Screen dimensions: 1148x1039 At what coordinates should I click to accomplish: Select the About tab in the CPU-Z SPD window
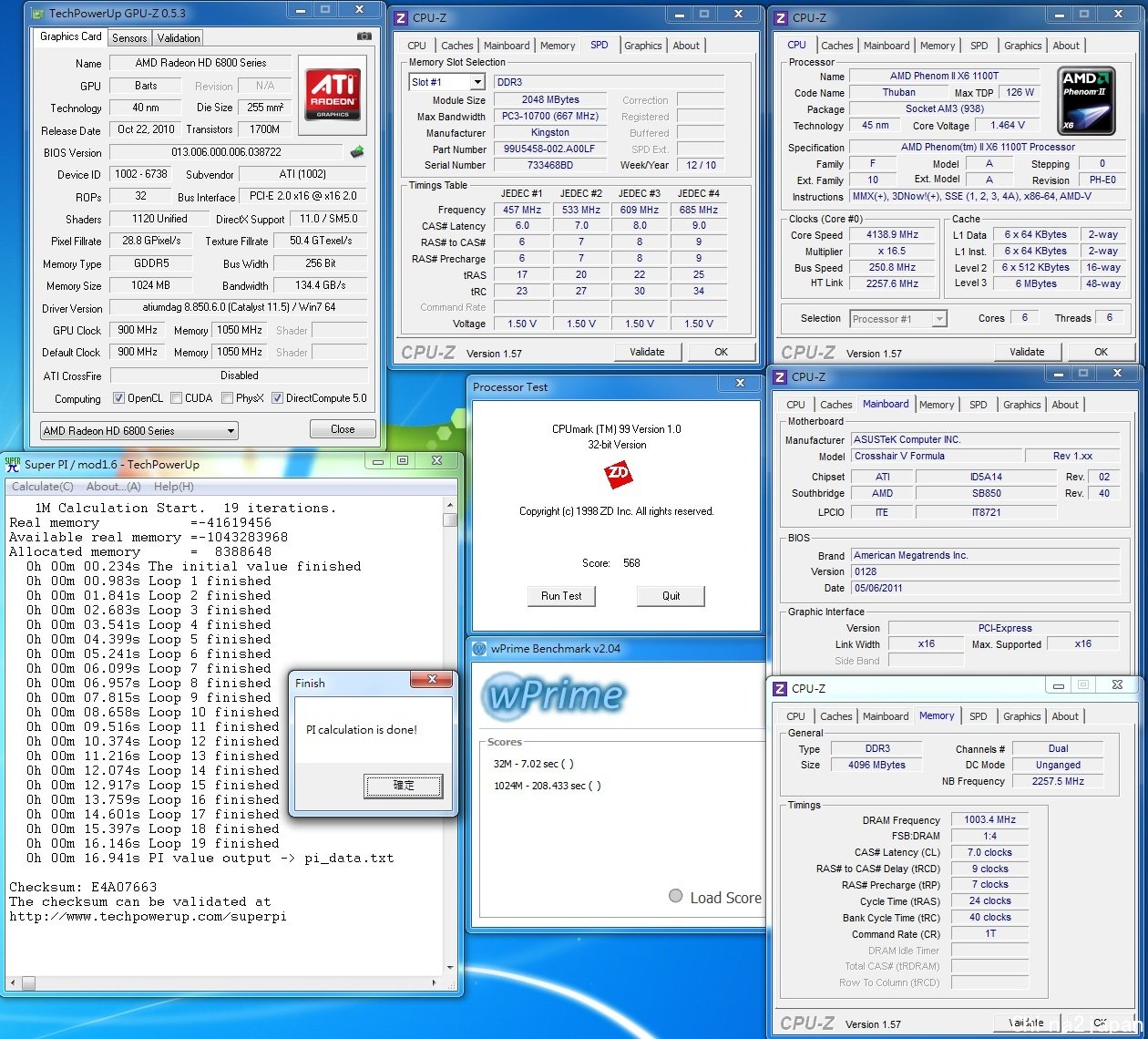coord(687,46)
